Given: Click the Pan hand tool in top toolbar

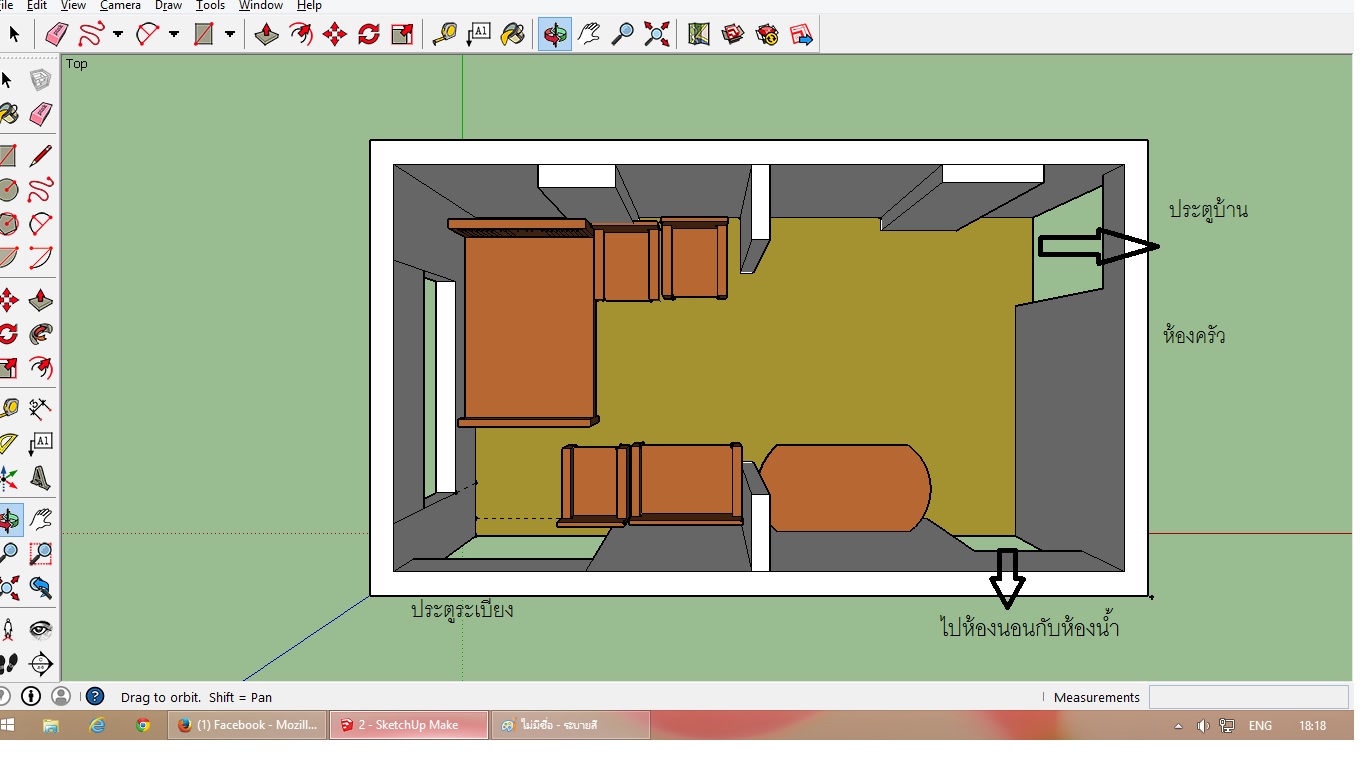Looking at the screenshot, I should pos(589,35).
